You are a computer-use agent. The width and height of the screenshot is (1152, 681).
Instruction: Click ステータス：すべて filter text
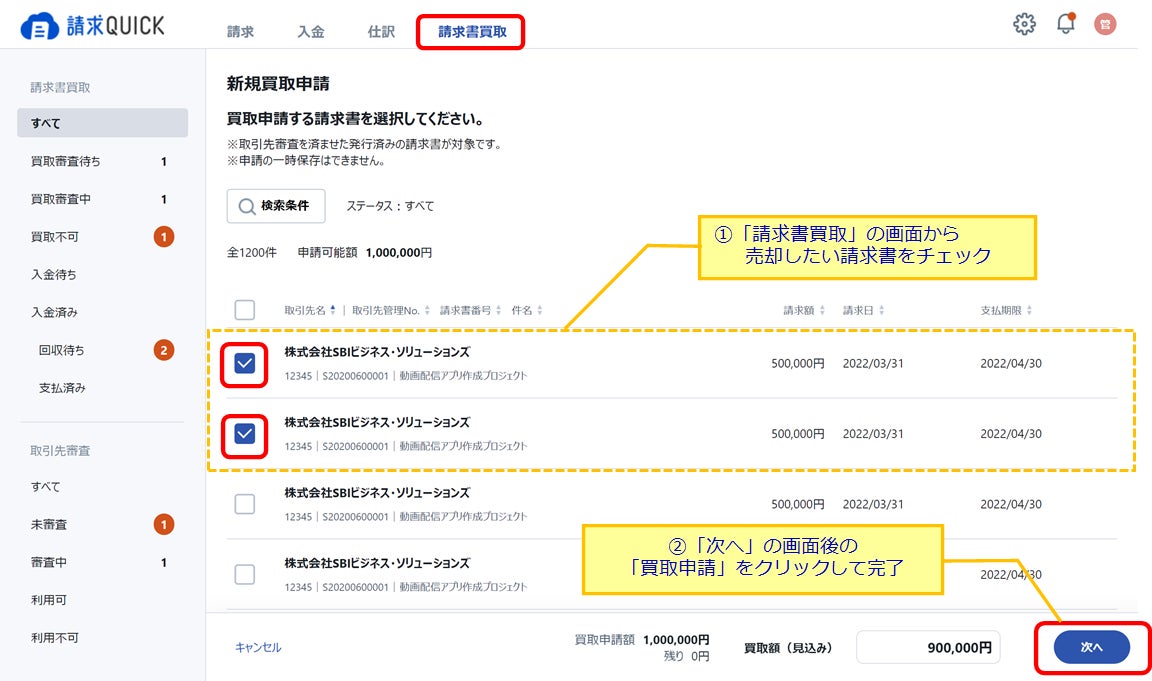click(x=390, y=206)
